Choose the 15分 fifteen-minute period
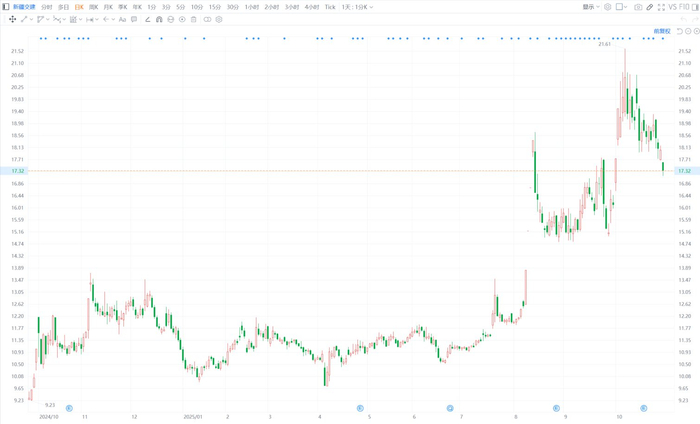Image resolution: width=700 pixels, height=424 pixels. tap(215, 7)
